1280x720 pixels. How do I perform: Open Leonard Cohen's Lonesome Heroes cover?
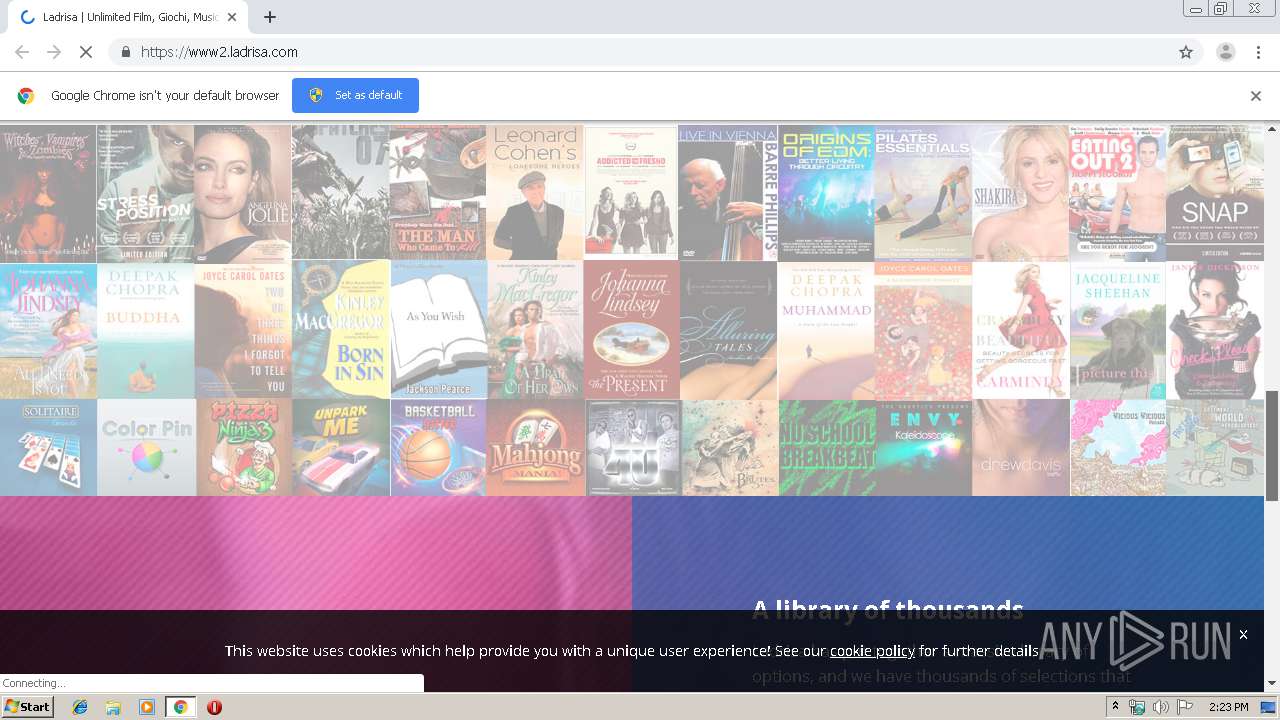tap(535, 193)
